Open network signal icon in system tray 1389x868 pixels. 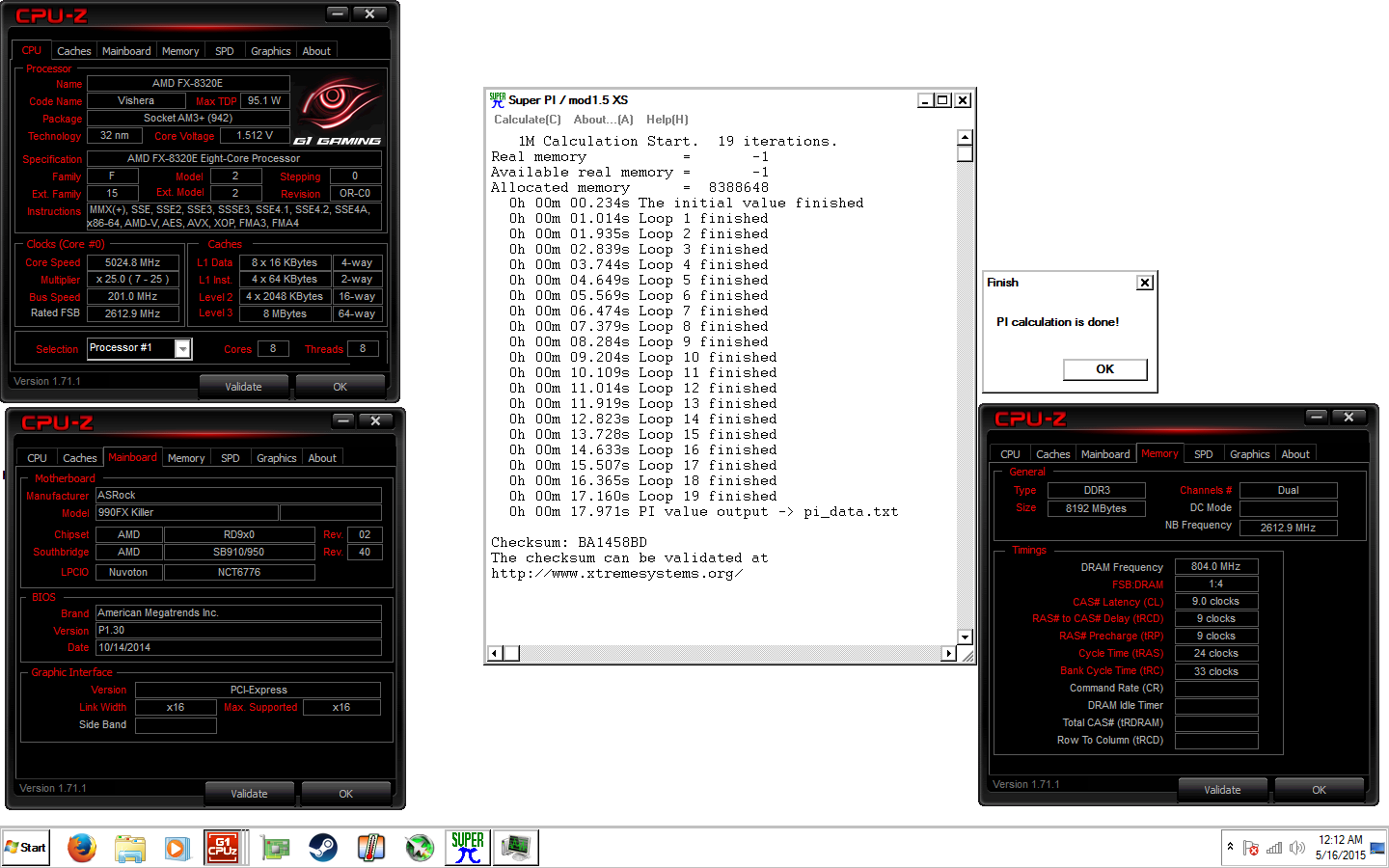(1274, 848)
